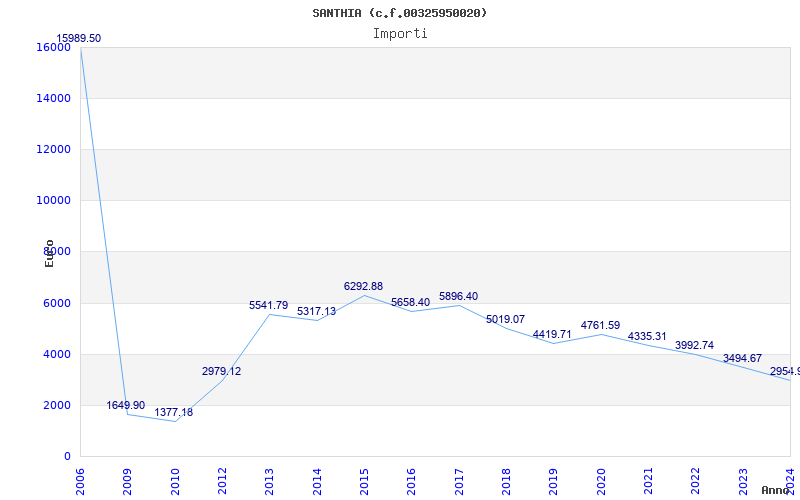Select the x-axis year 2016
This screenshot has width=800, height=500.
pos(411,482)
